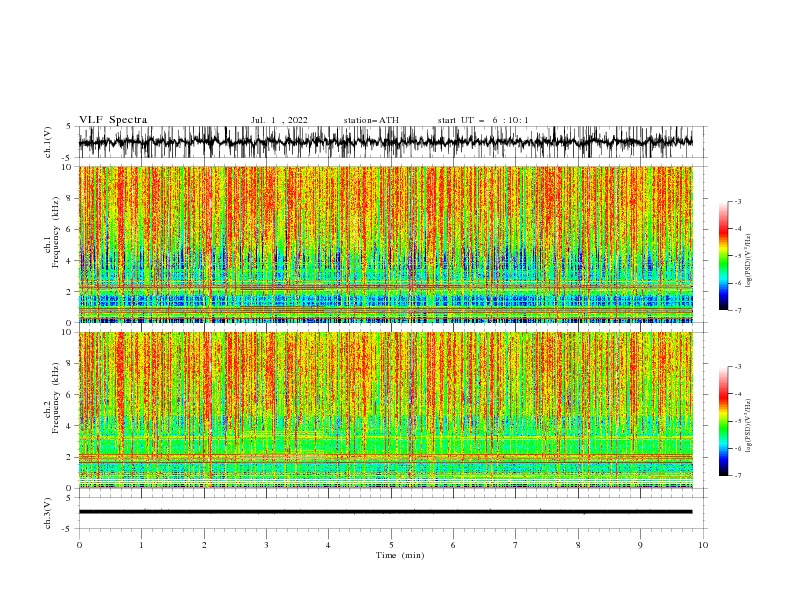Click the "ch.3(V)" waveform axis label

pyautogui.click(x=48, y=513)
